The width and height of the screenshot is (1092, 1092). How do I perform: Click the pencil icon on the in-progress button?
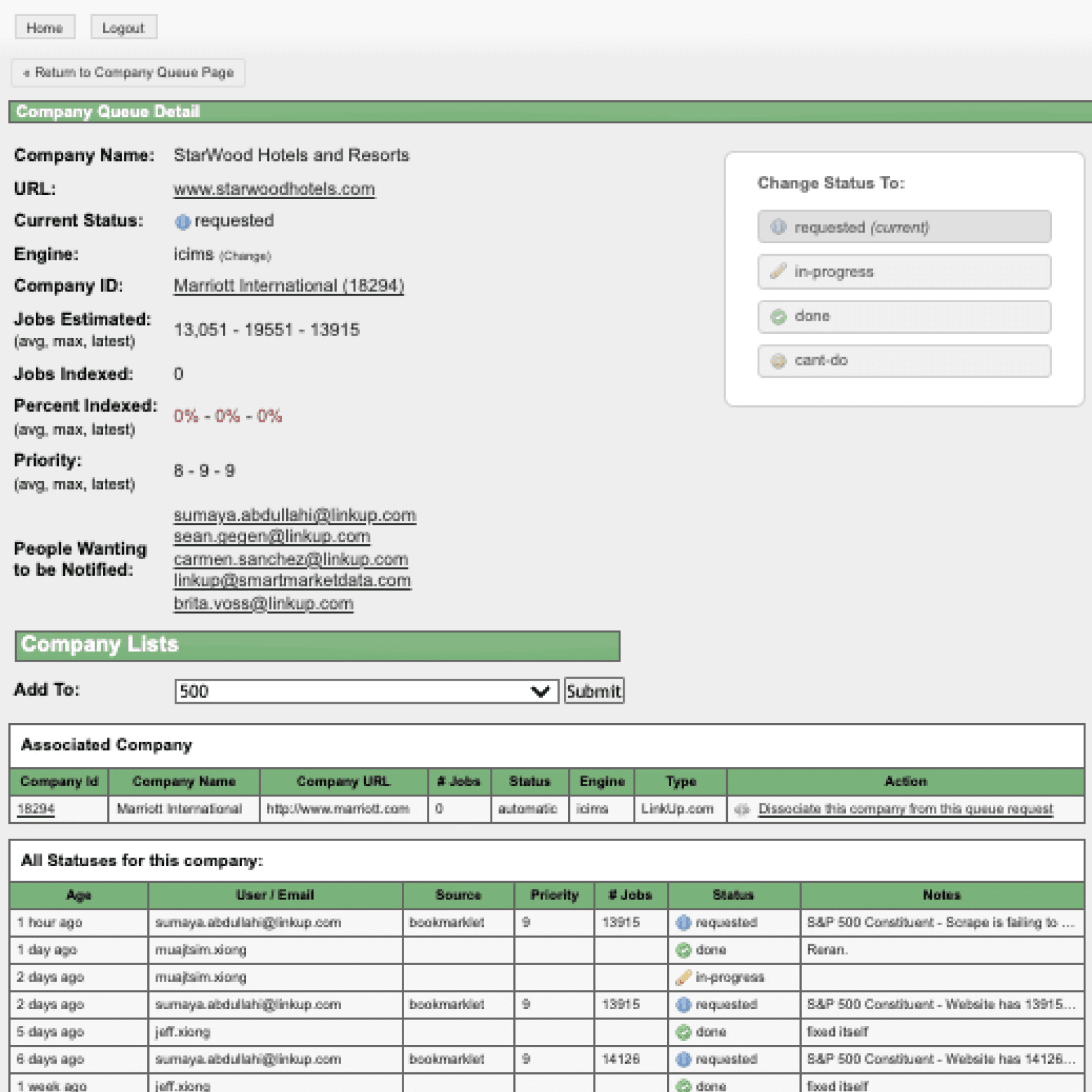tap(778, 272)
